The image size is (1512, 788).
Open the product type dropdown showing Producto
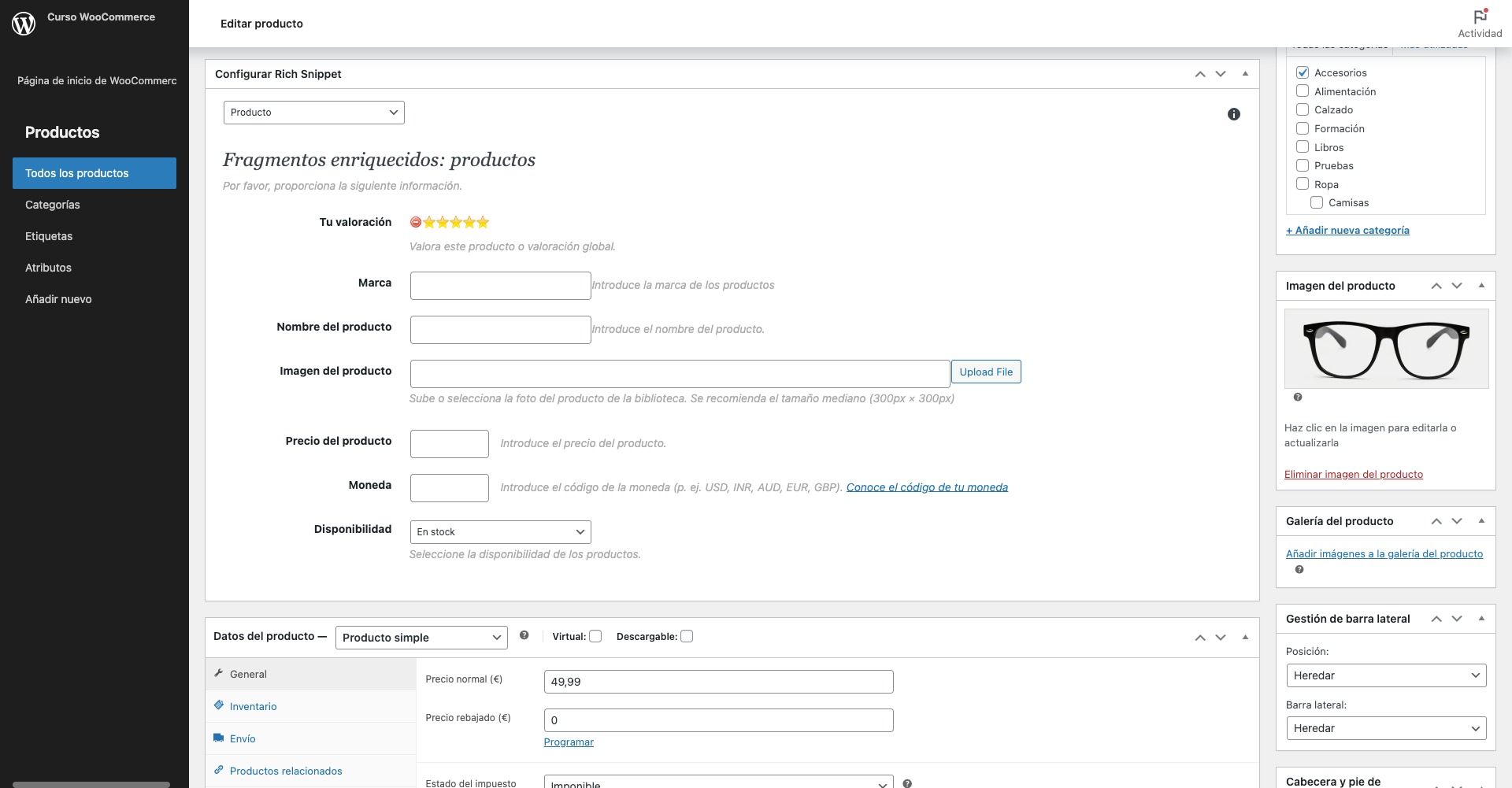(313, 112)
